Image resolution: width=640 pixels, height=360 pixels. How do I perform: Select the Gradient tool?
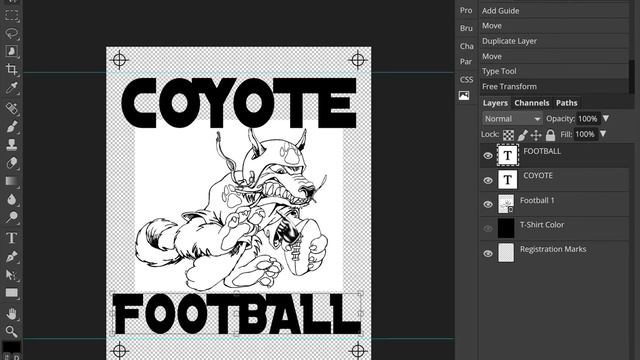(11, 181)
